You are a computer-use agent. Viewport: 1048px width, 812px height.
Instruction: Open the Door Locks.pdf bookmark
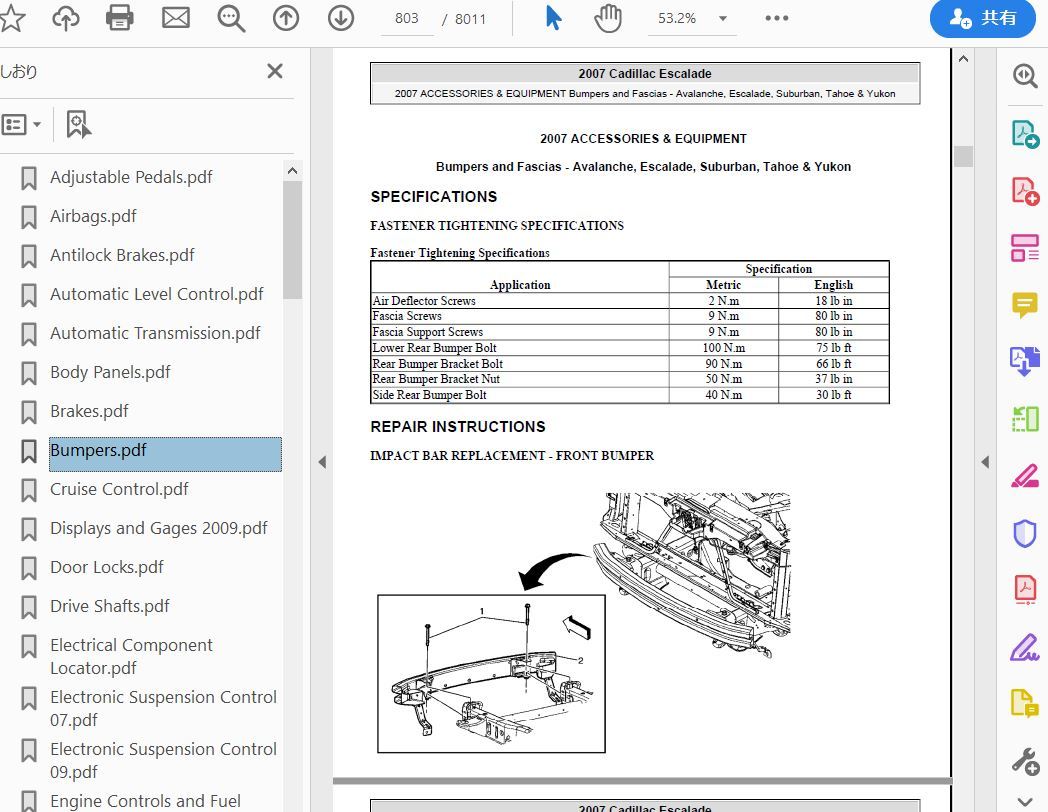(x=106, y=567)
